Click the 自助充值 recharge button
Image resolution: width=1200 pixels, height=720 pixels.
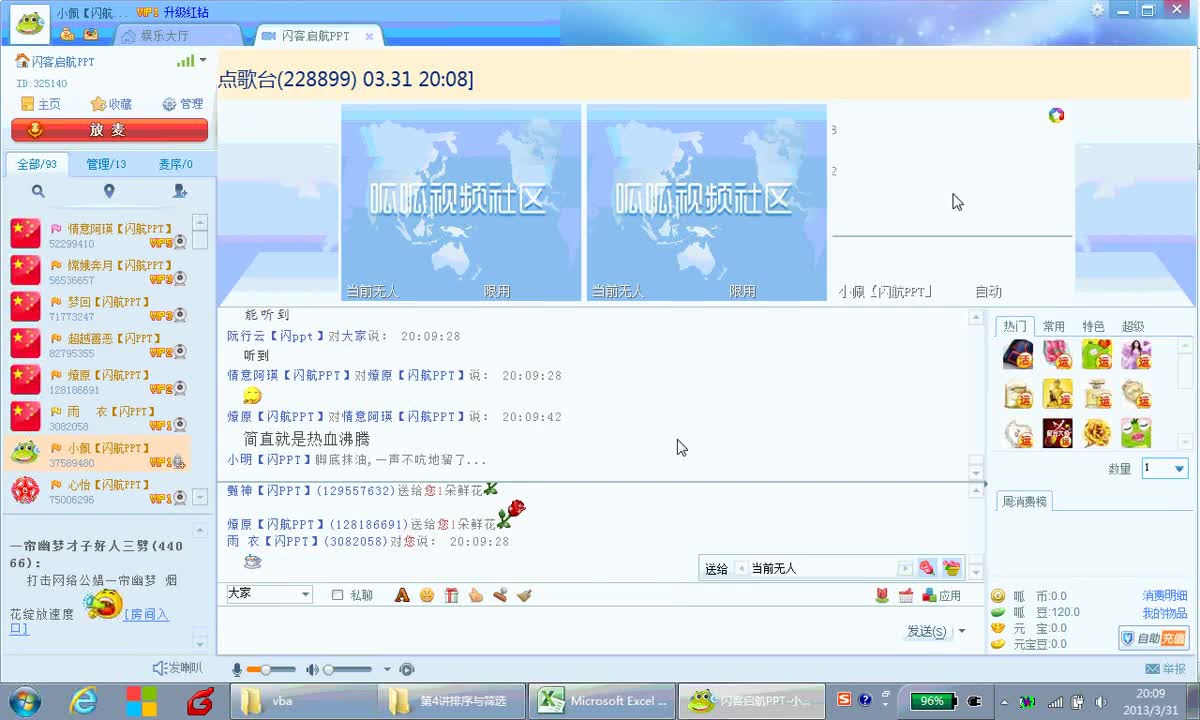1154,638
